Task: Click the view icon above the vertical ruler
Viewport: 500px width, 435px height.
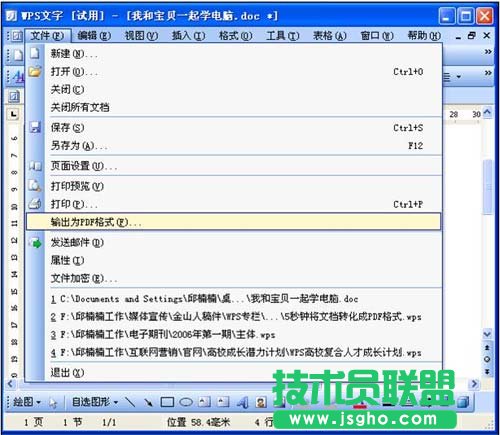Action: pos(14,97)
